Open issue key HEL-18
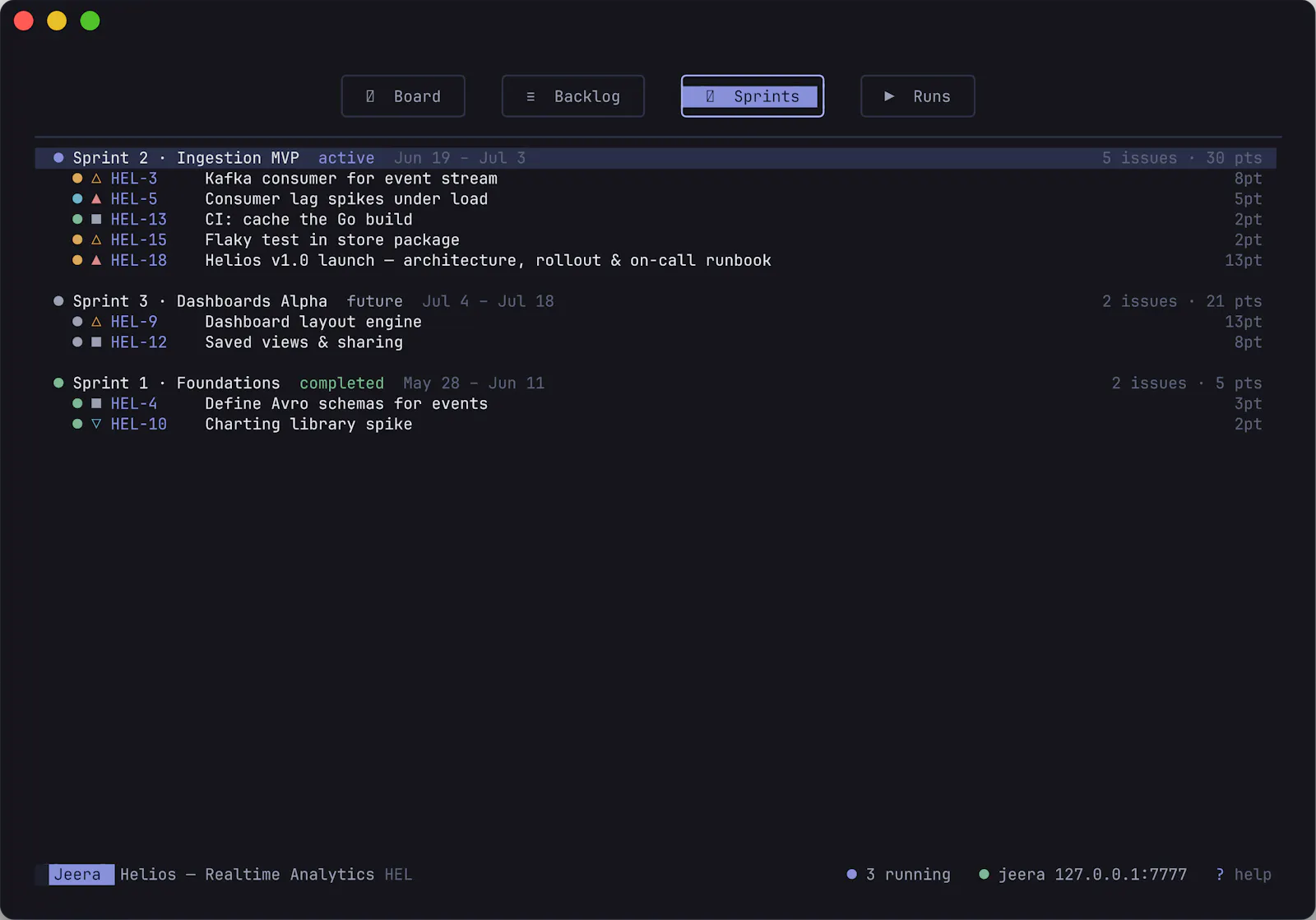 (x=139, y=260)
